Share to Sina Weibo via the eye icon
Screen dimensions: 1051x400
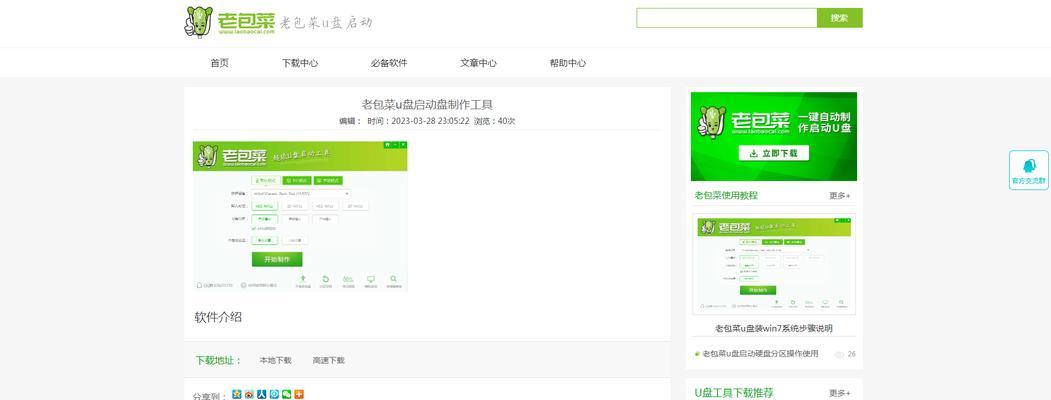coord(249,395)
